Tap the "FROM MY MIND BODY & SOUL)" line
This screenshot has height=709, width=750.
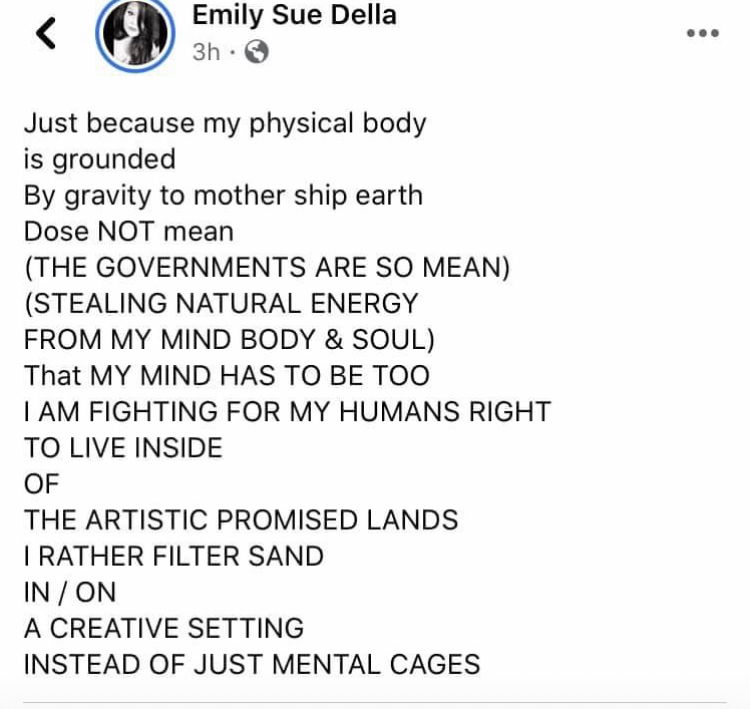tap(229, 339)
